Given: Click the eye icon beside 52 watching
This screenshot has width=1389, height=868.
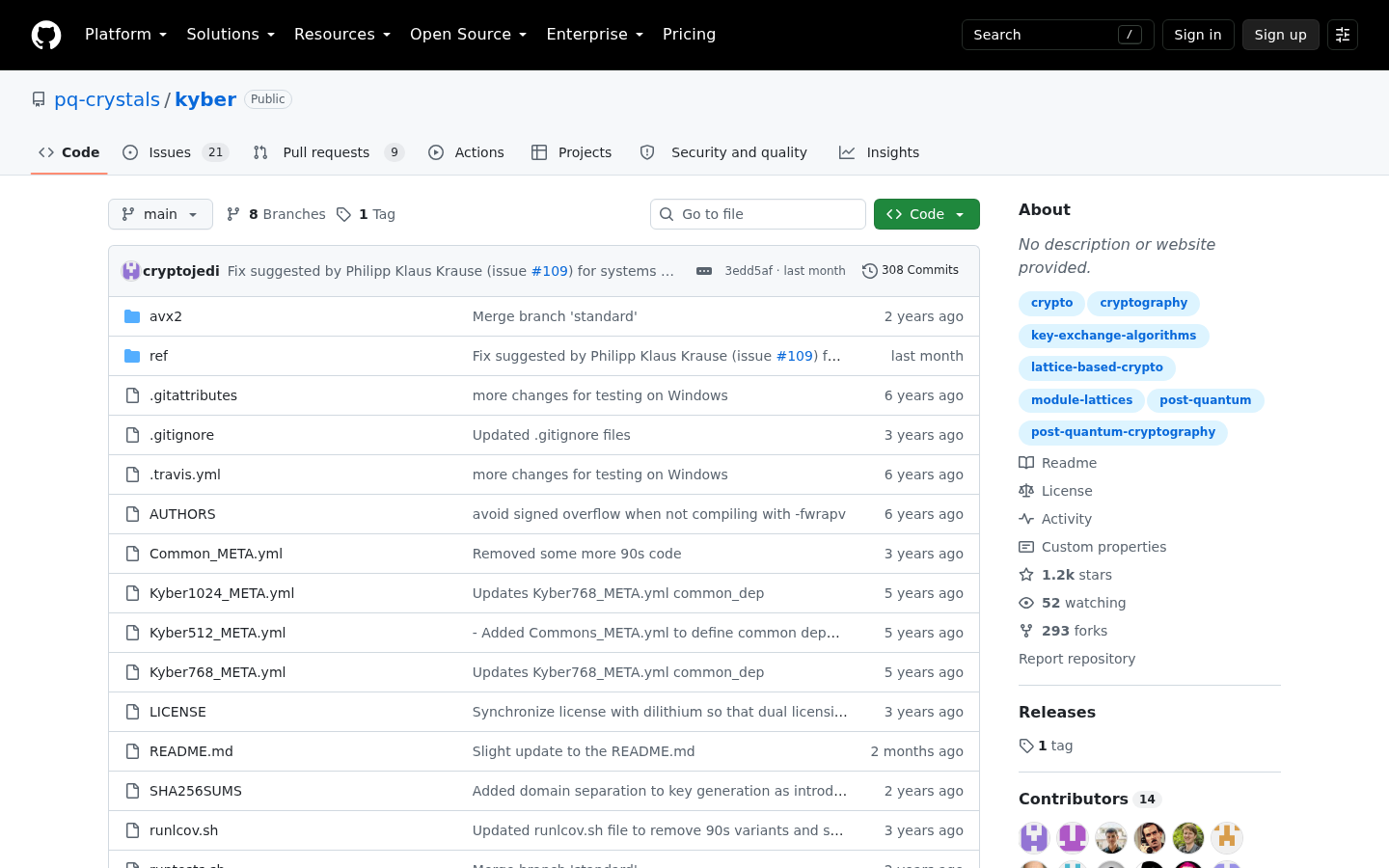Looking at the screenshot, I should click(x=1026, y=603).
